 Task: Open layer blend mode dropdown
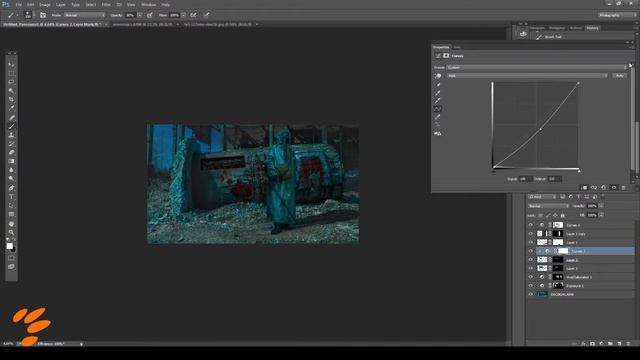[x=548, y=206]
